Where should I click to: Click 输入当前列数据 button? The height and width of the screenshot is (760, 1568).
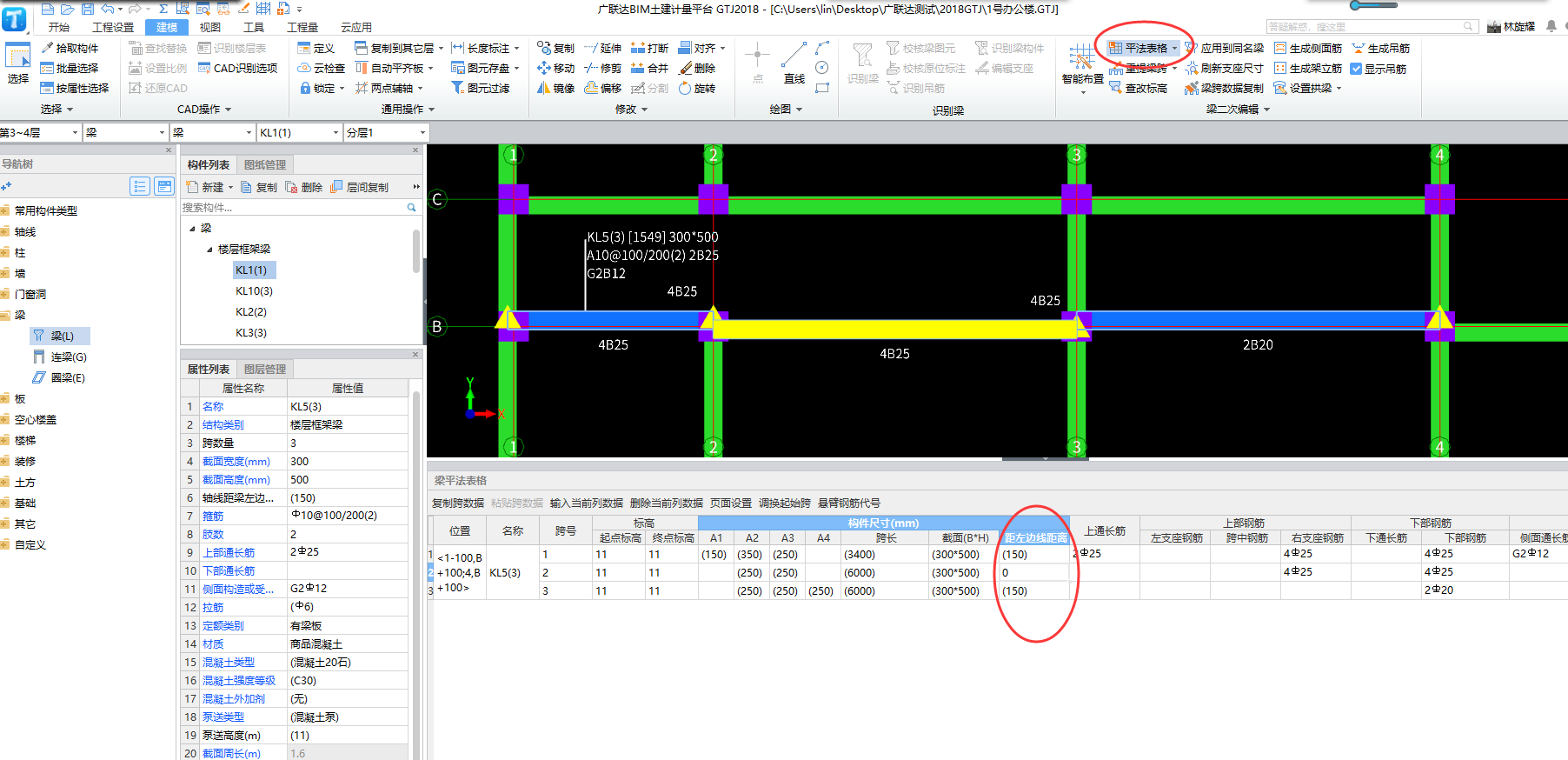coord(587,503)
